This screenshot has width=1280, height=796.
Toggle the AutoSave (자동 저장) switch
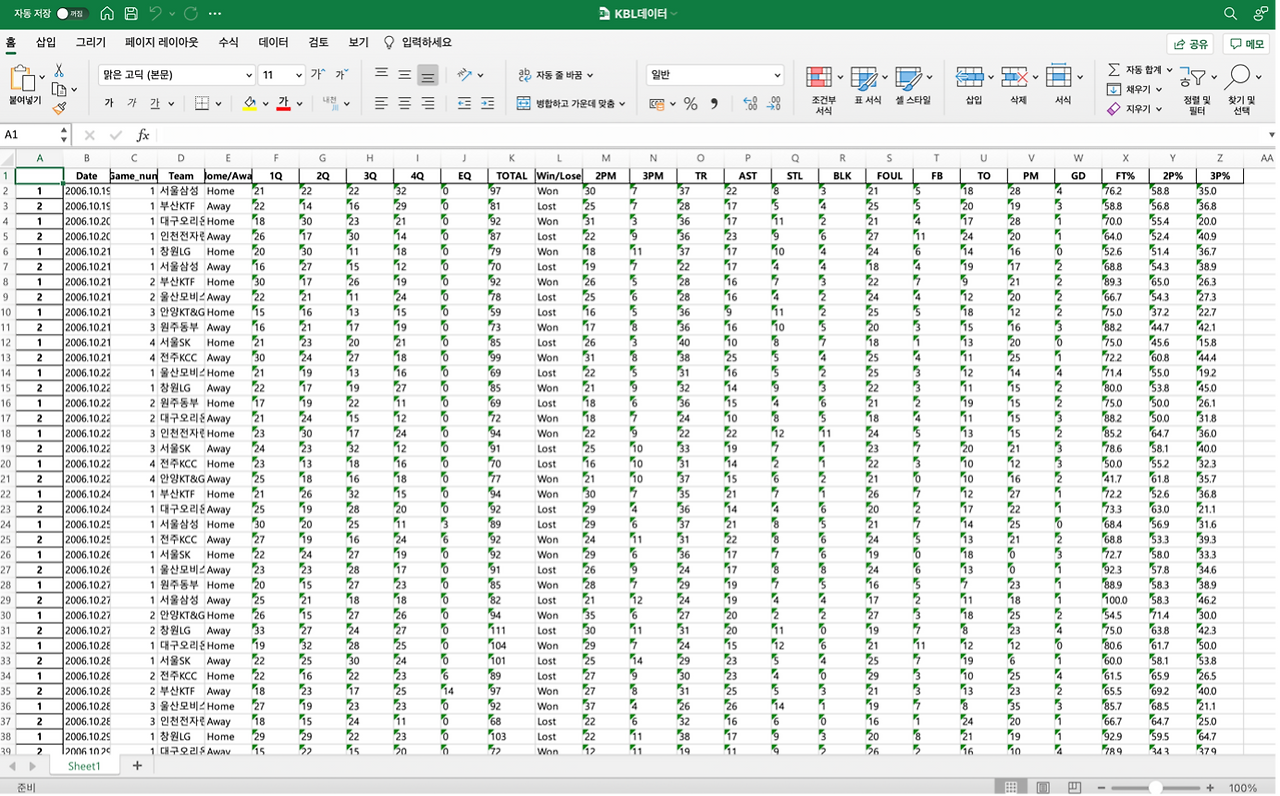click(72, 14)
